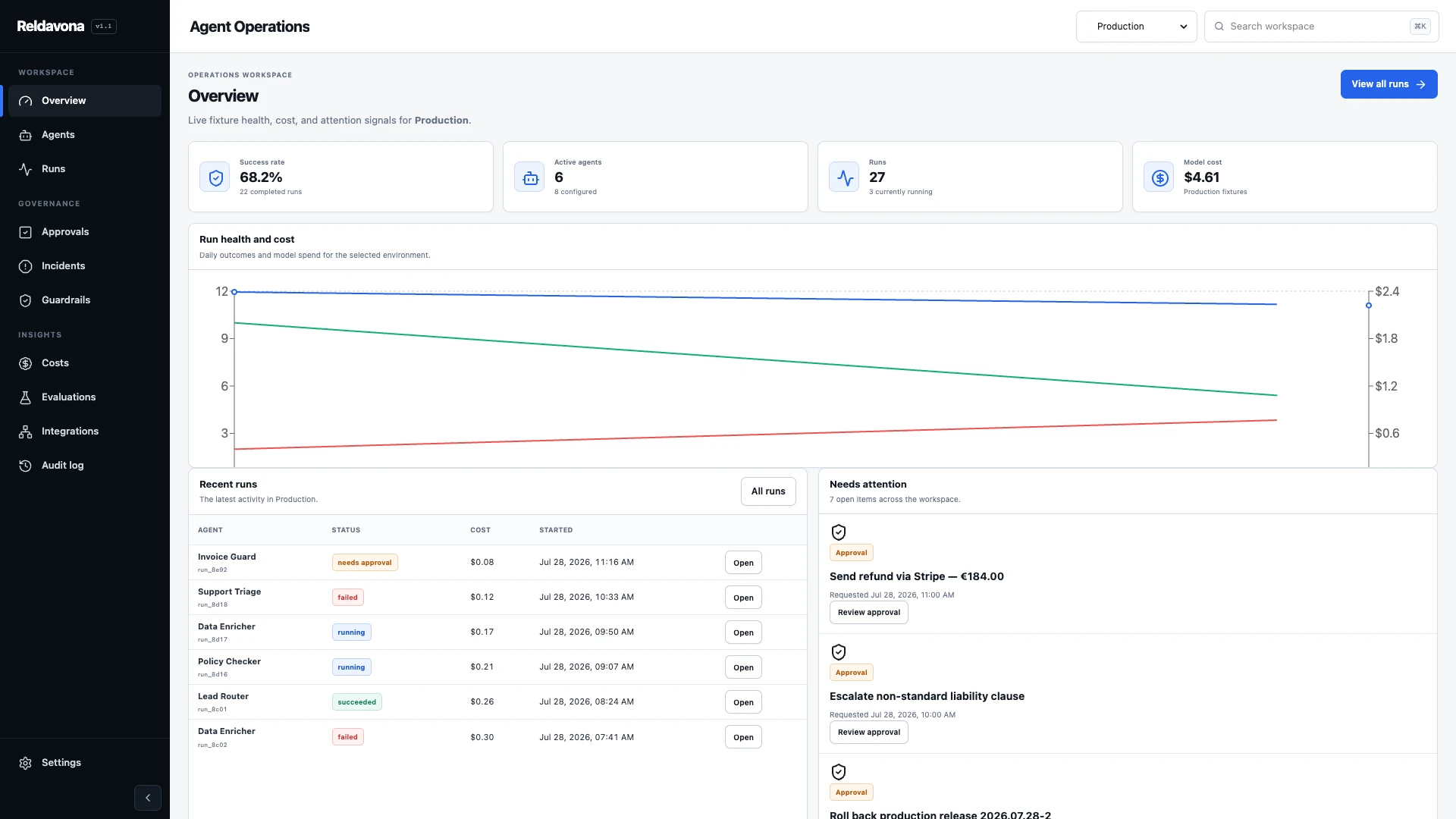
Task: Open the Data Enricher run_8d17 row
Action: tap(743, 632)
